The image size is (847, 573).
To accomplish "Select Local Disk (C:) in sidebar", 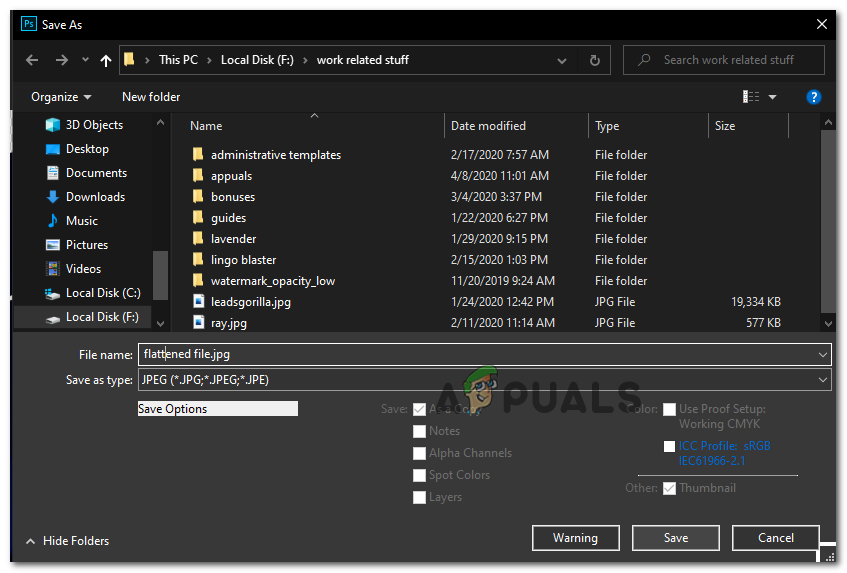I will coord(92,293).
